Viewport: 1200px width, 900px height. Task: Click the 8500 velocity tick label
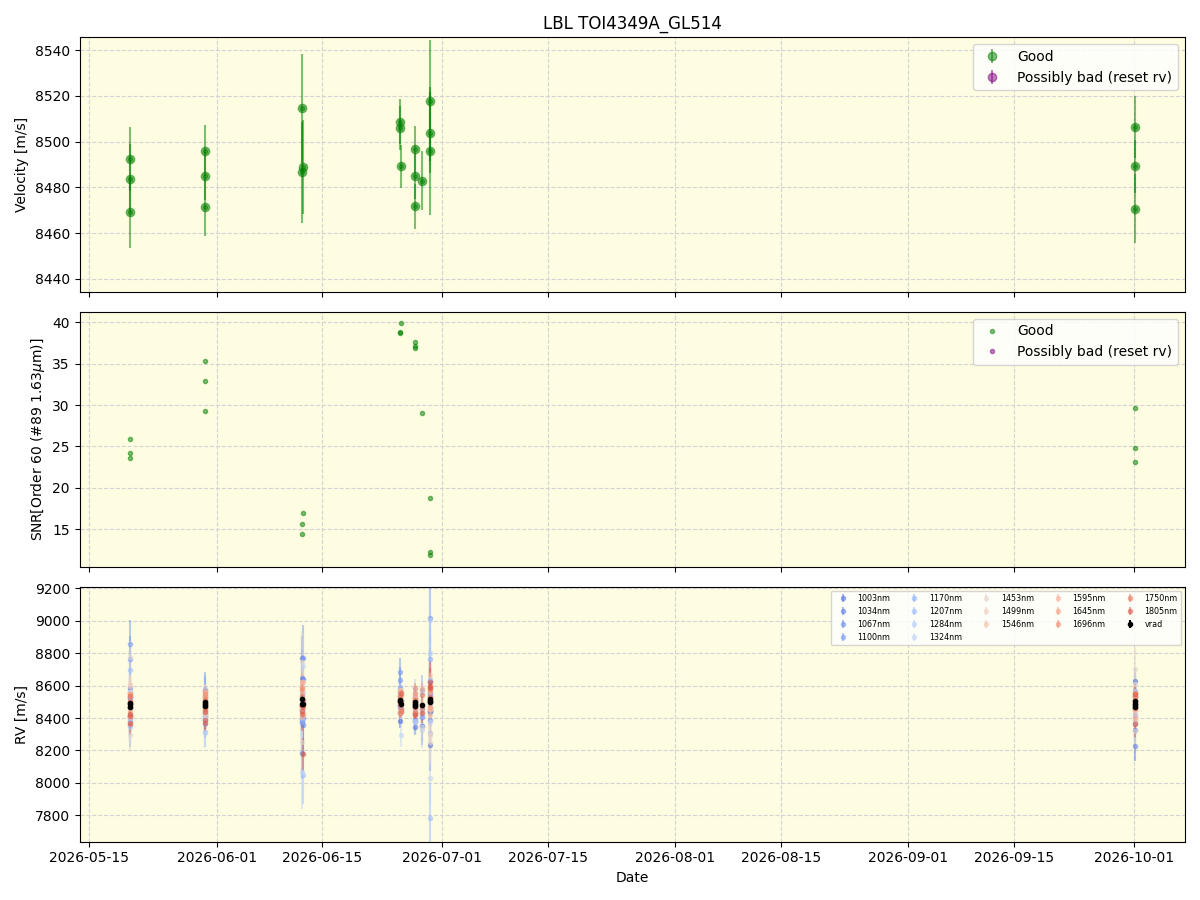54,142
